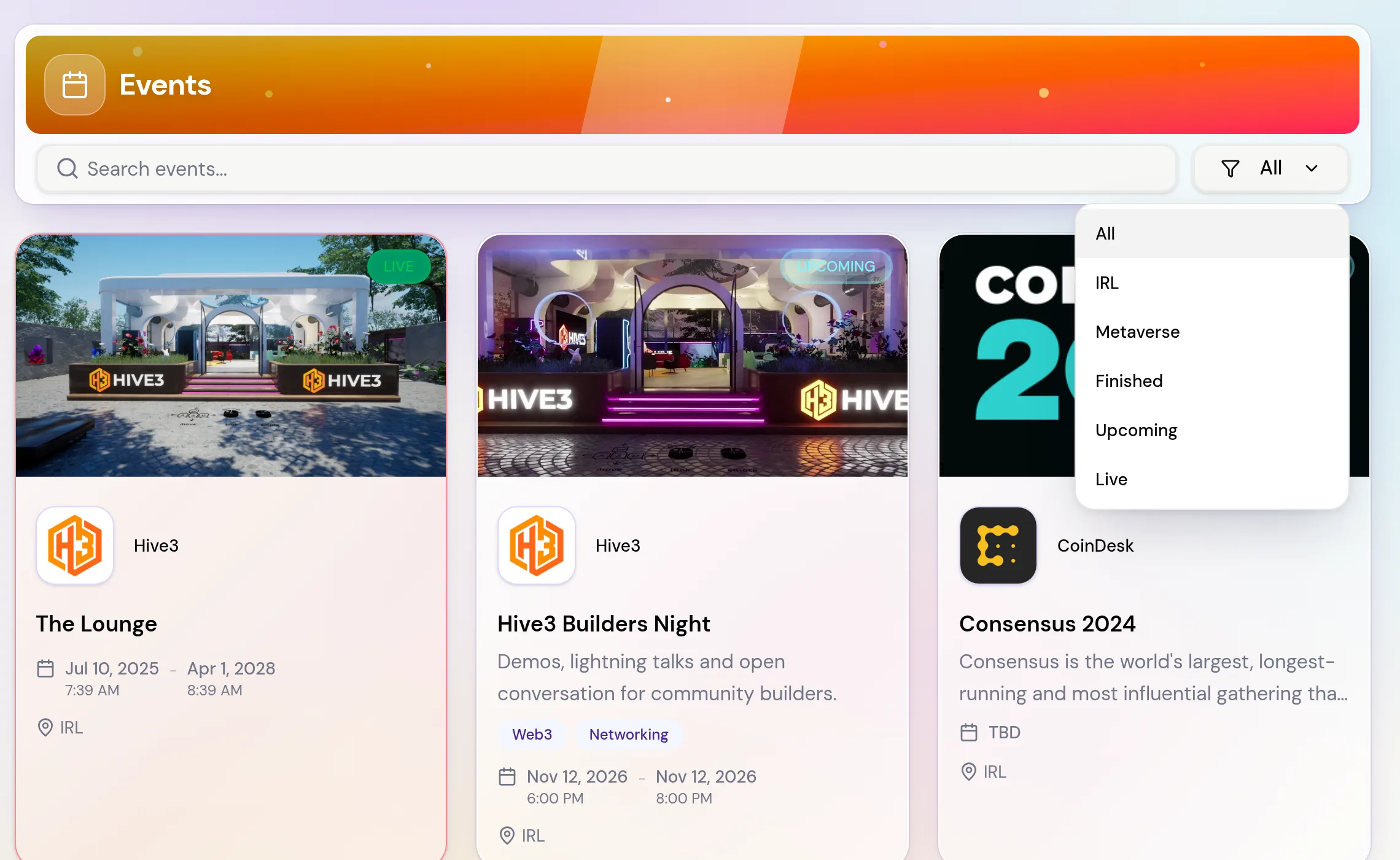1400x860 pixels.
Task: Click the location pin on Consensus 2024 card
Action: coord(969,772)
